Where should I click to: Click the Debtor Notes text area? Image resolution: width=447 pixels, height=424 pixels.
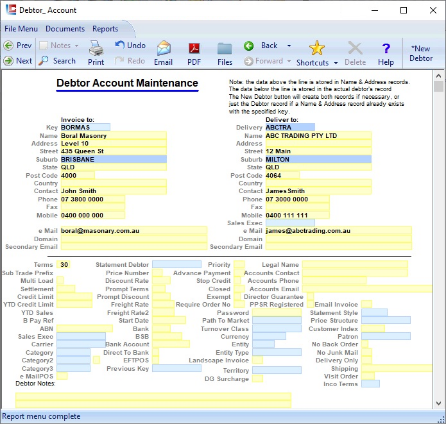153,400
